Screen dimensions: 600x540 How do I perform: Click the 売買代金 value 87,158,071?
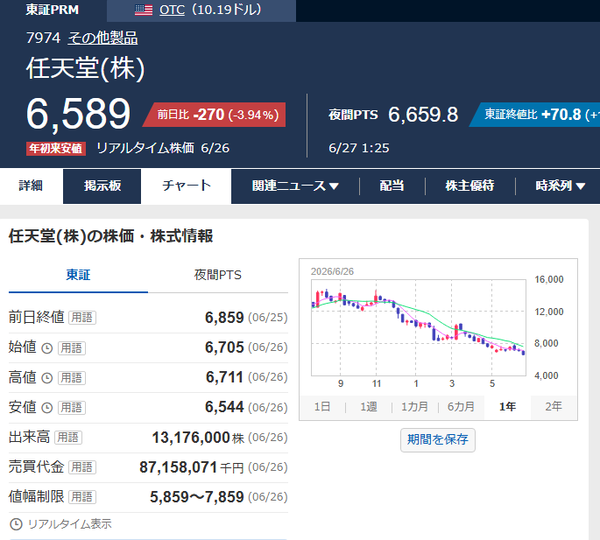click(x=178, y=467)
